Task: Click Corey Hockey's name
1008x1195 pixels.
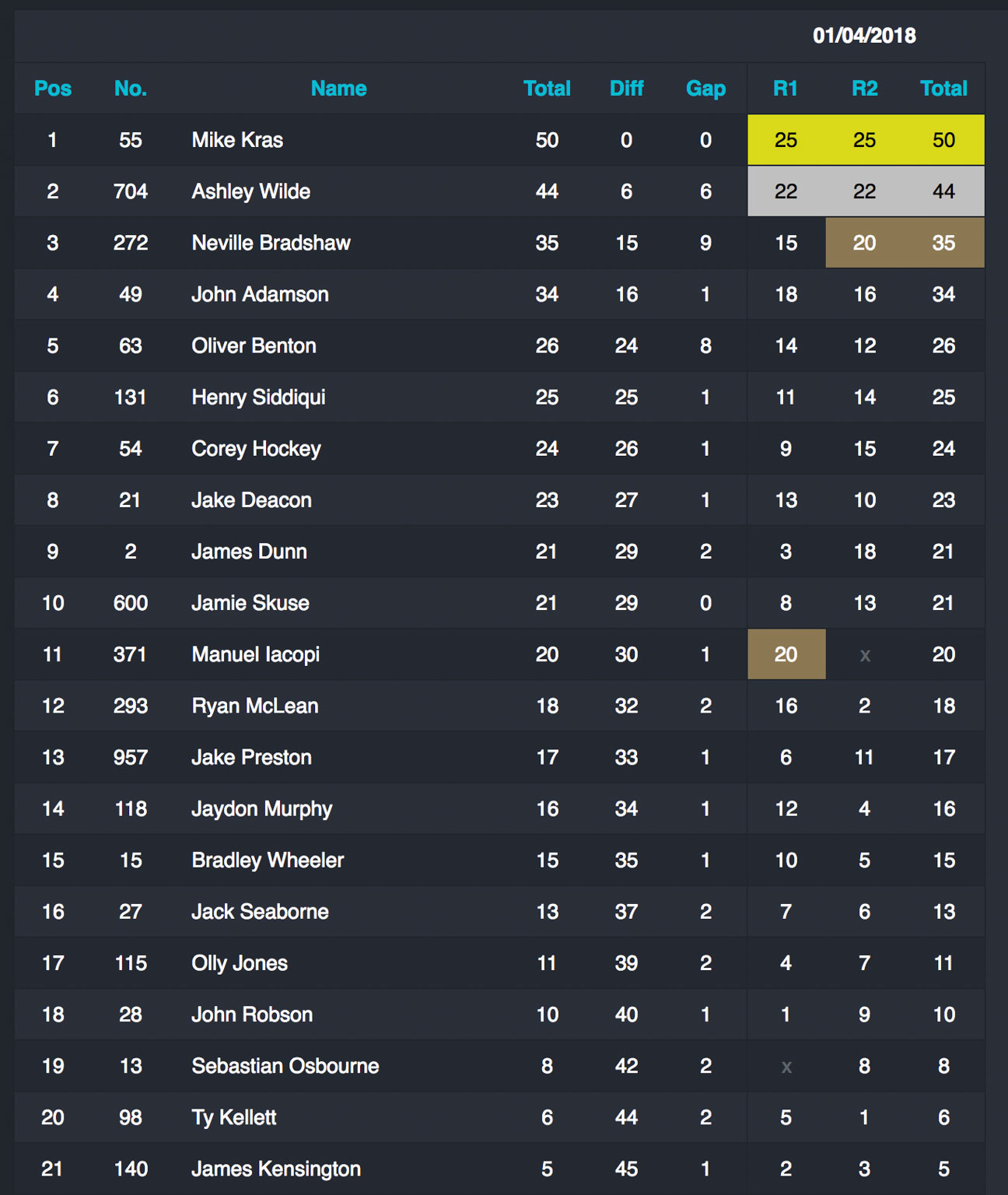Action: [256, 449]
